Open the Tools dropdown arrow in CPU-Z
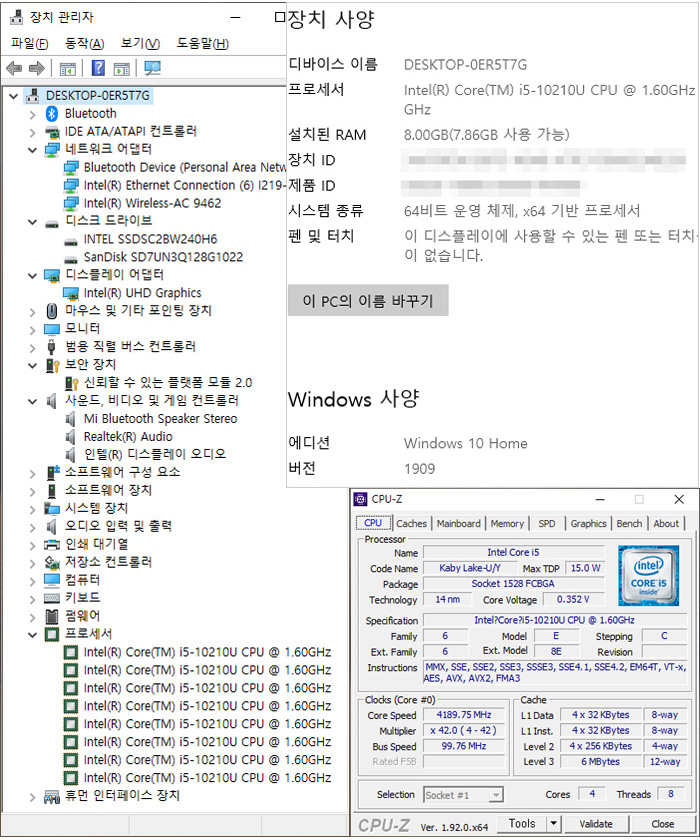The image size is (700, 840). (x=553, y=823)
